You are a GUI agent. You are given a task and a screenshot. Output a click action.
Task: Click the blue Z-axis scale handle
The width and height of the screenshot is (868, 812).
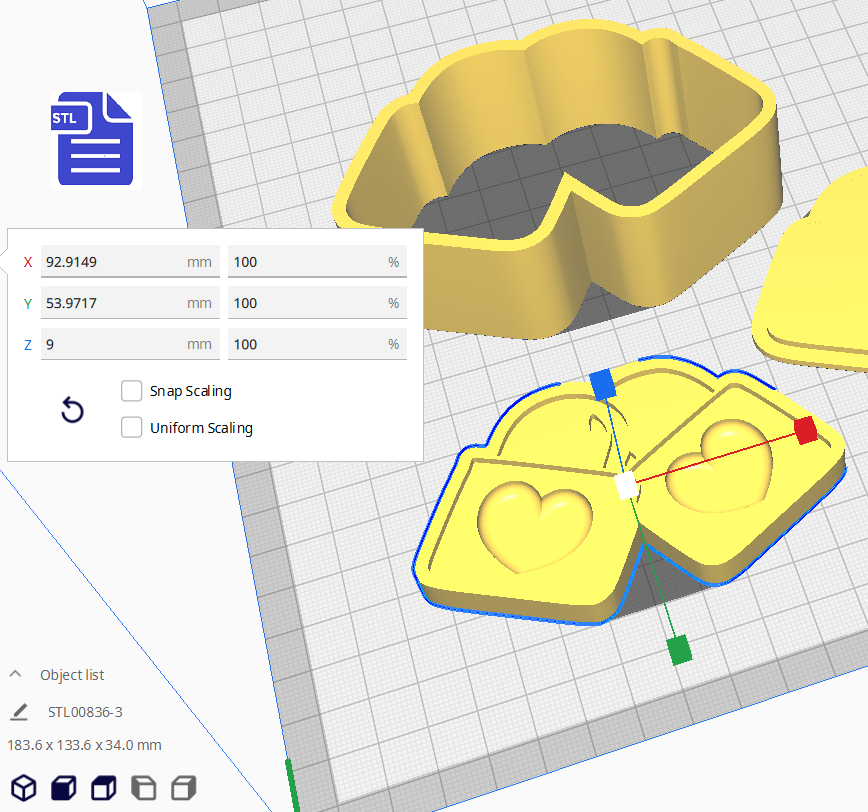click(602, 383)
